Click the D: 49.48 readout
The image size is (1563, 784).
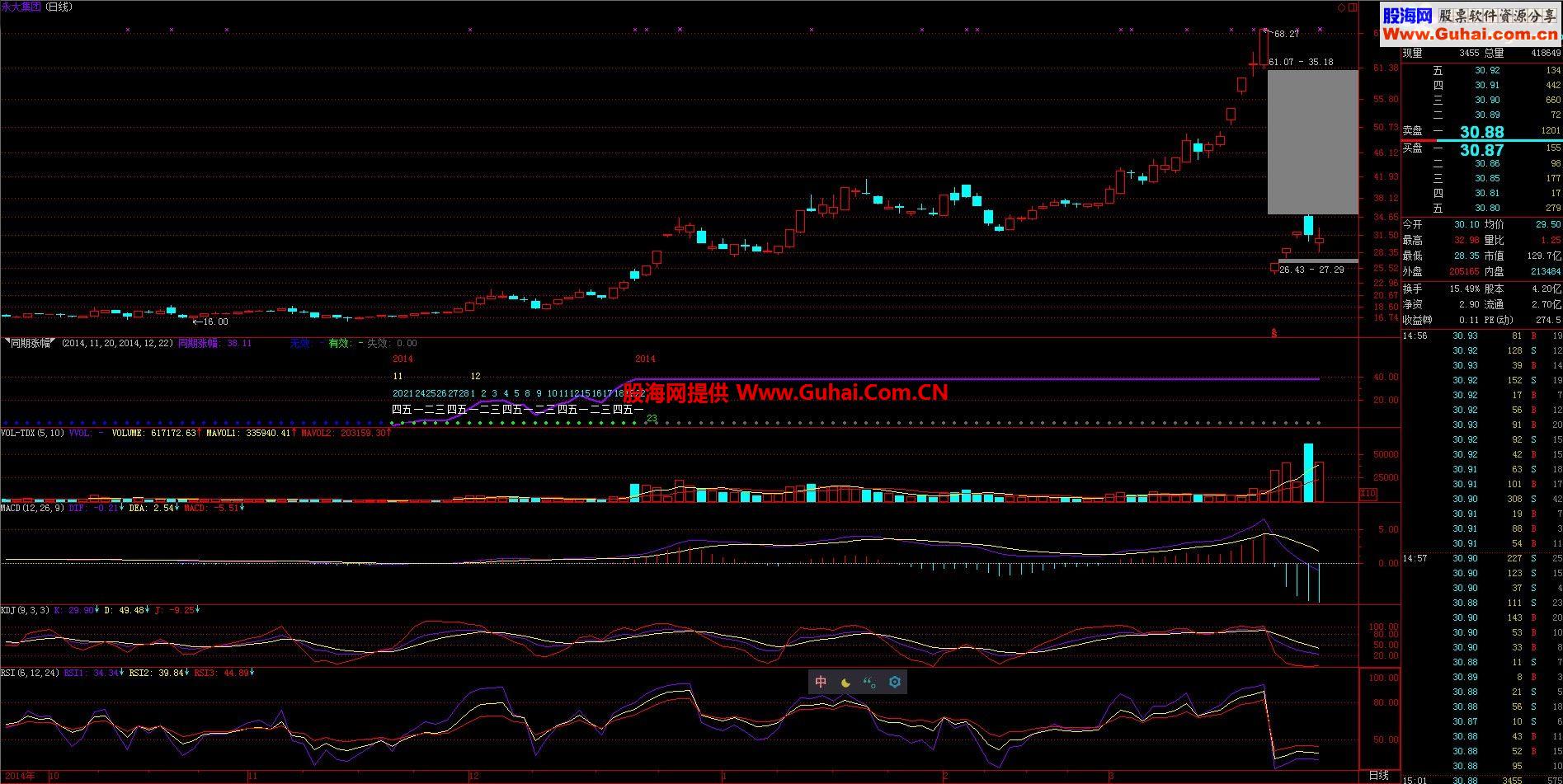pos(125,610)
